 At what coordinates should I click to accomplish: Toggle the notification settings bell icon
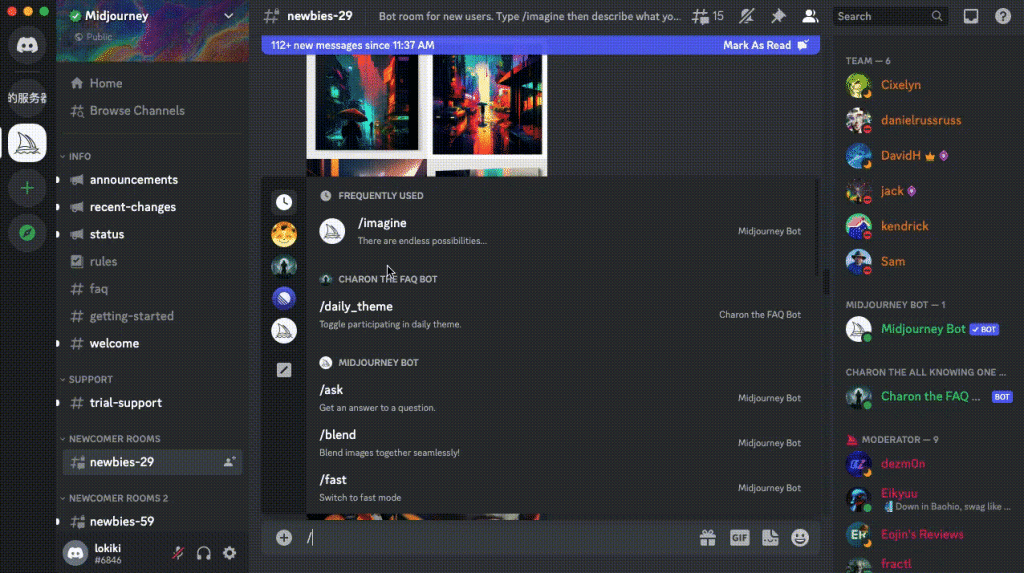pos(746,16)
